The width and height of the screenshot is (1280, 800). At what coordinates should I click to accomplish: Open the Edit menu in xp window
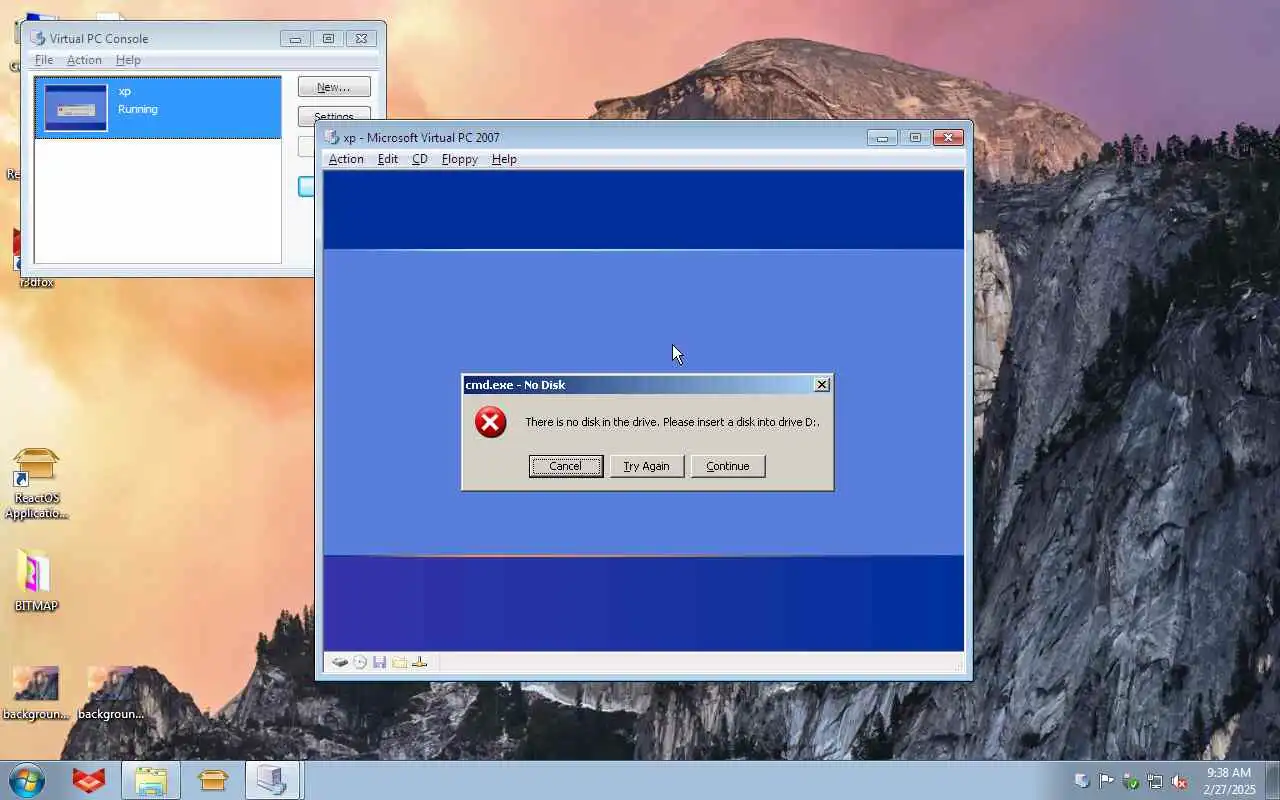[x=388, y=159]
